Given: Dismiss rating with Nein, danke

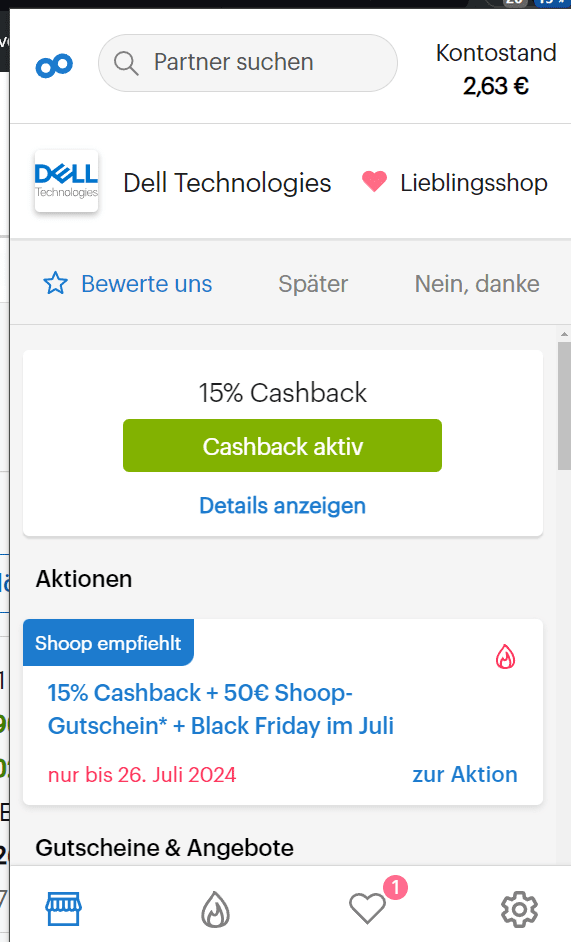Looking at the screenshot, I should (x=477, y=284).
